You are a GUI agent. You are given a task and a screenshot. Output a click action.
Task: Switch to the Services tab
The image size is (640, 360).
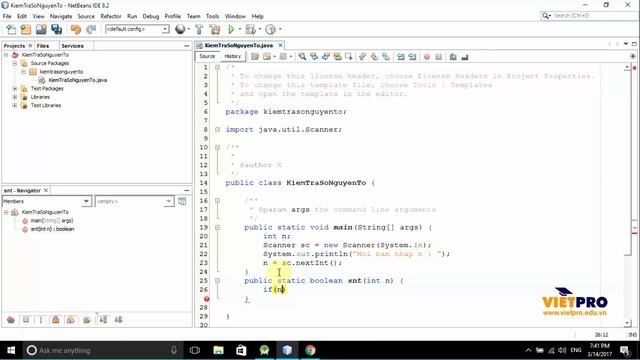click(72, 46)
